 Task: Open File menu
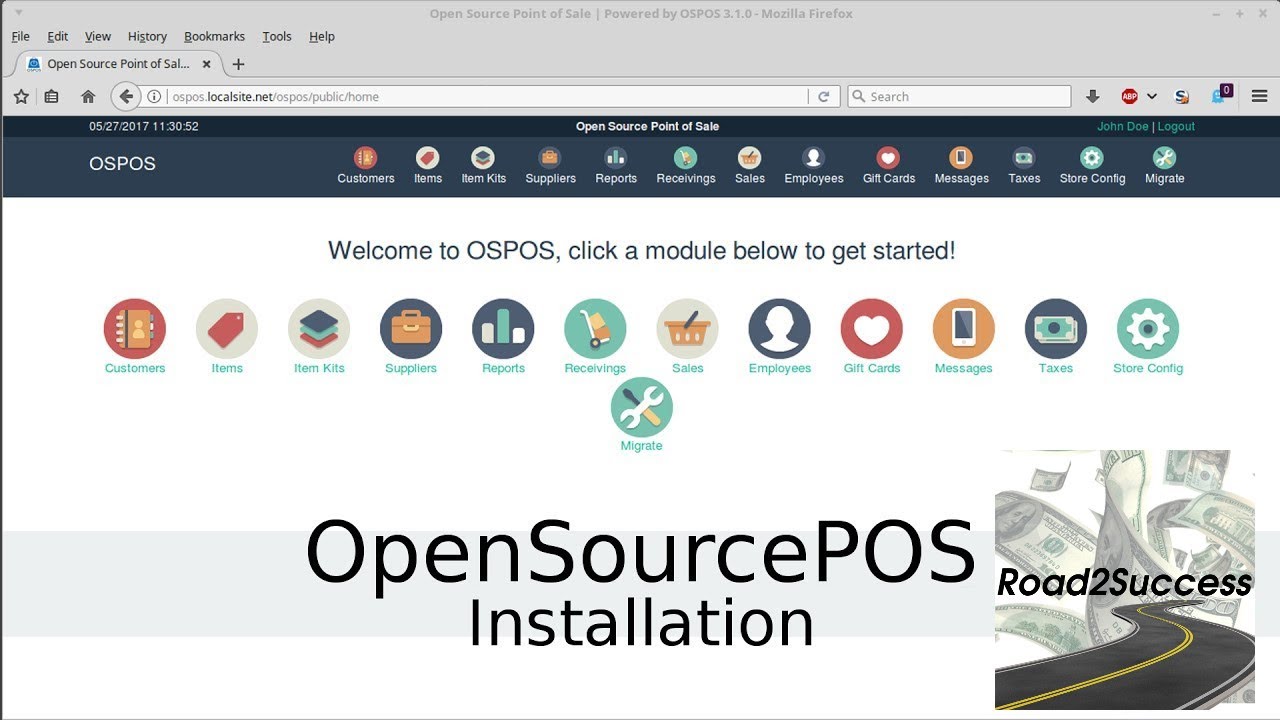tap(20, 36)
